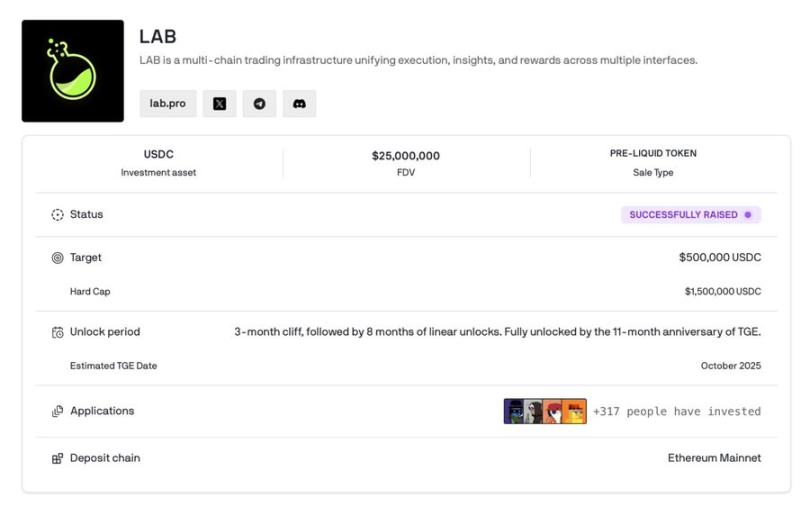Click the $1,500,000 USDC hard cap value
The width and height of the screenshot is (810, 507).
722,291
